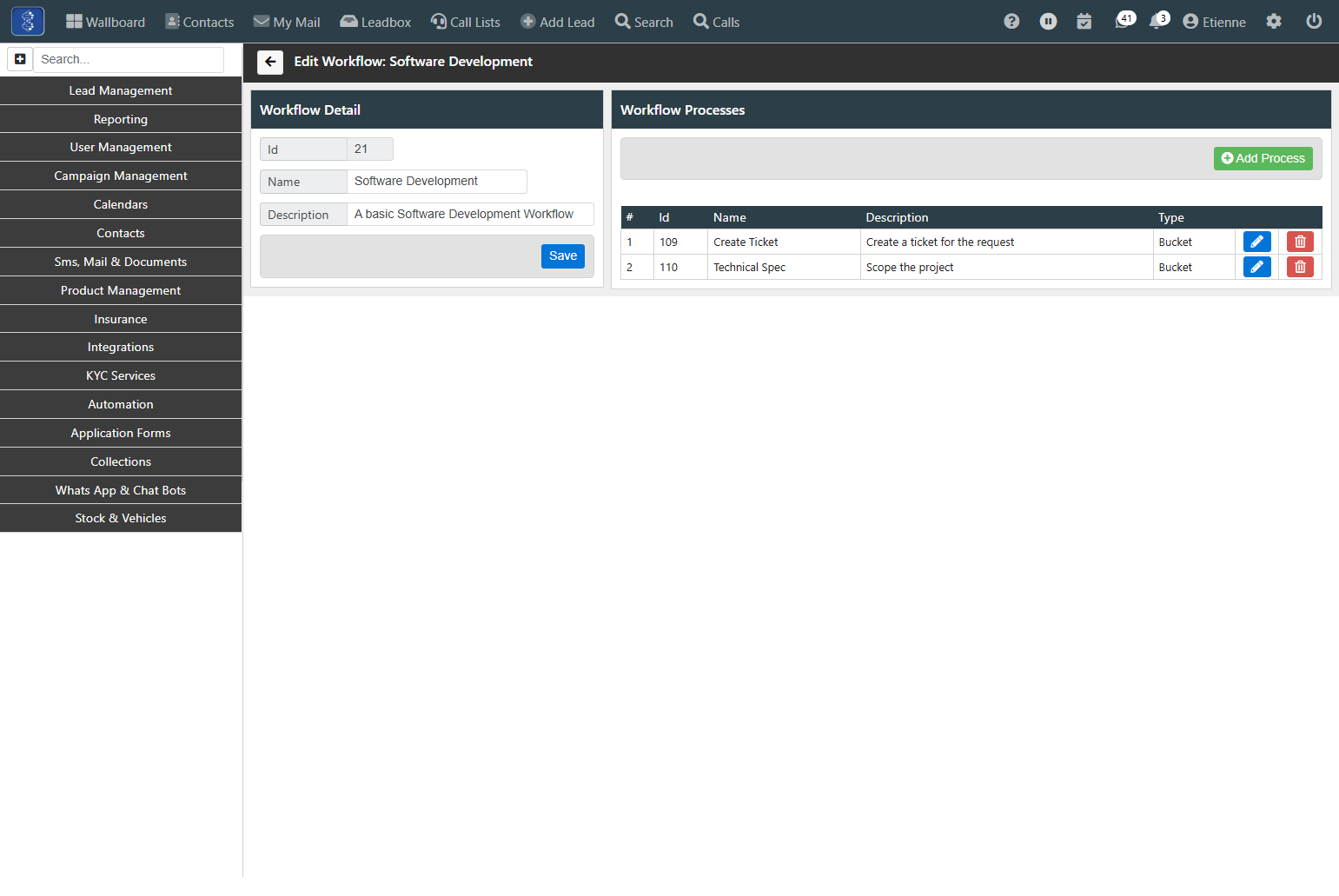The width and height of the screenshot is (1339, 896).
Task: Open the Leadbox
Action: pyautogui.click(x=375, y=22)
